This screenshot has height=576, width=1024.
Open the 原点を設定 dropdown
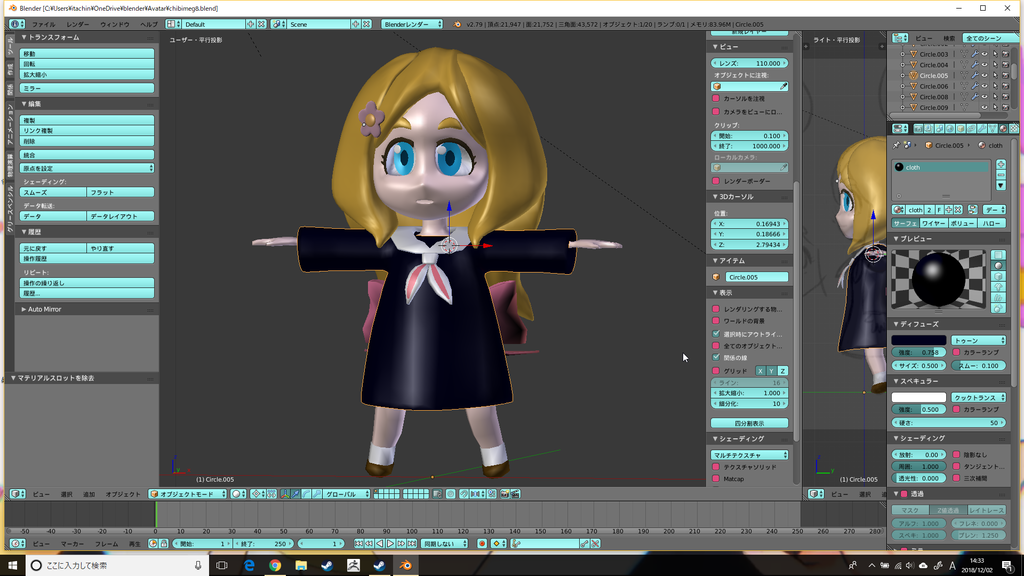87,168
